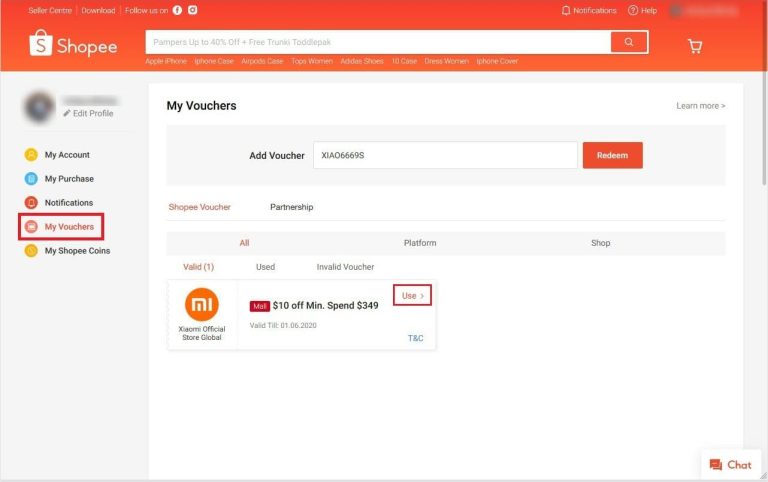Show the Invalid Voucher list

click(345, 267)
